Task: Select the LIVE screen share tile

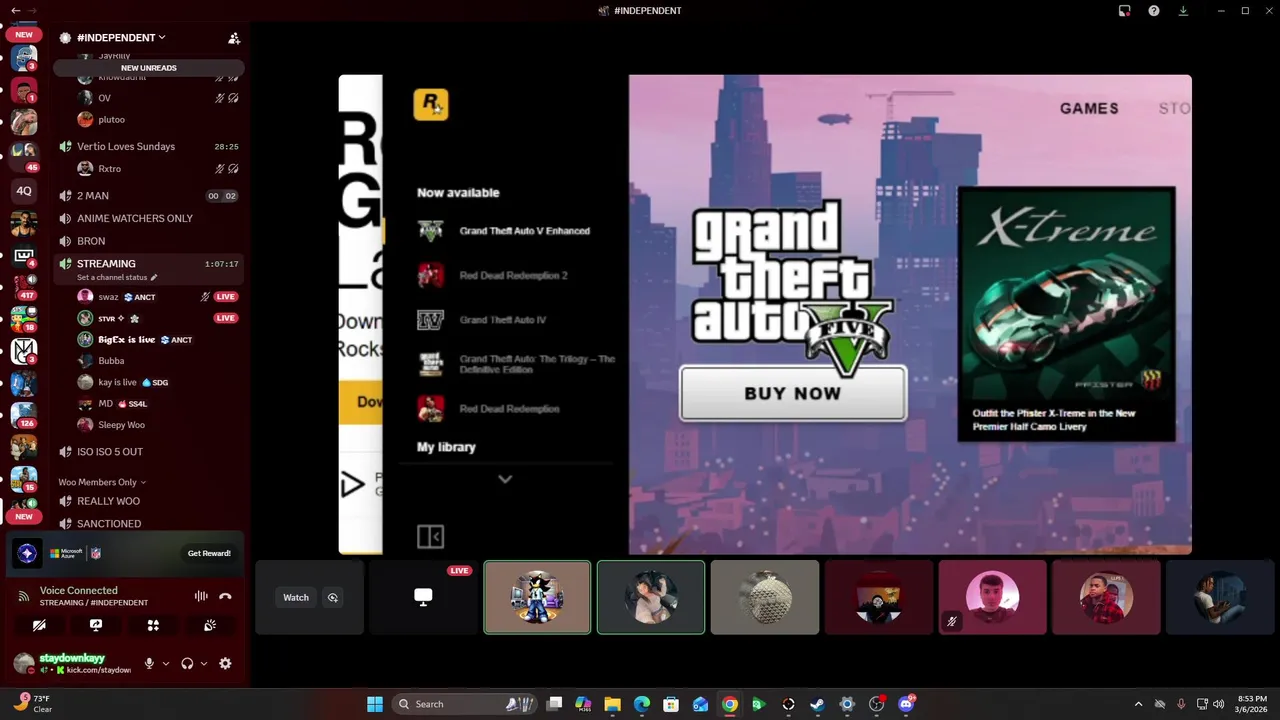Action: coord(423,597)
